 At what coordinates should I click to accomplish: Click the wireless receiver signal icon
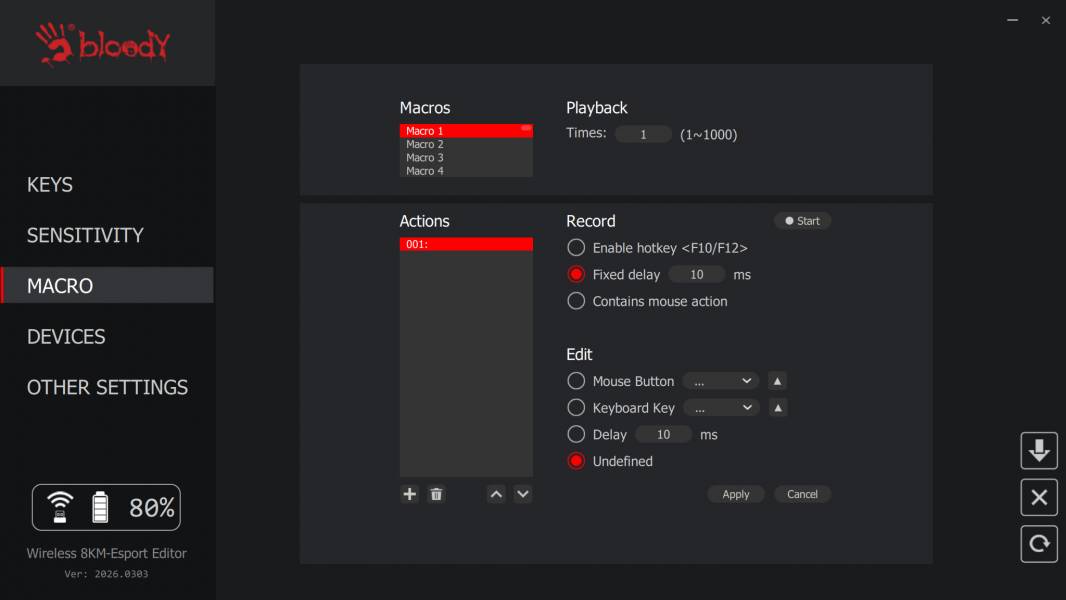[60, 507]
